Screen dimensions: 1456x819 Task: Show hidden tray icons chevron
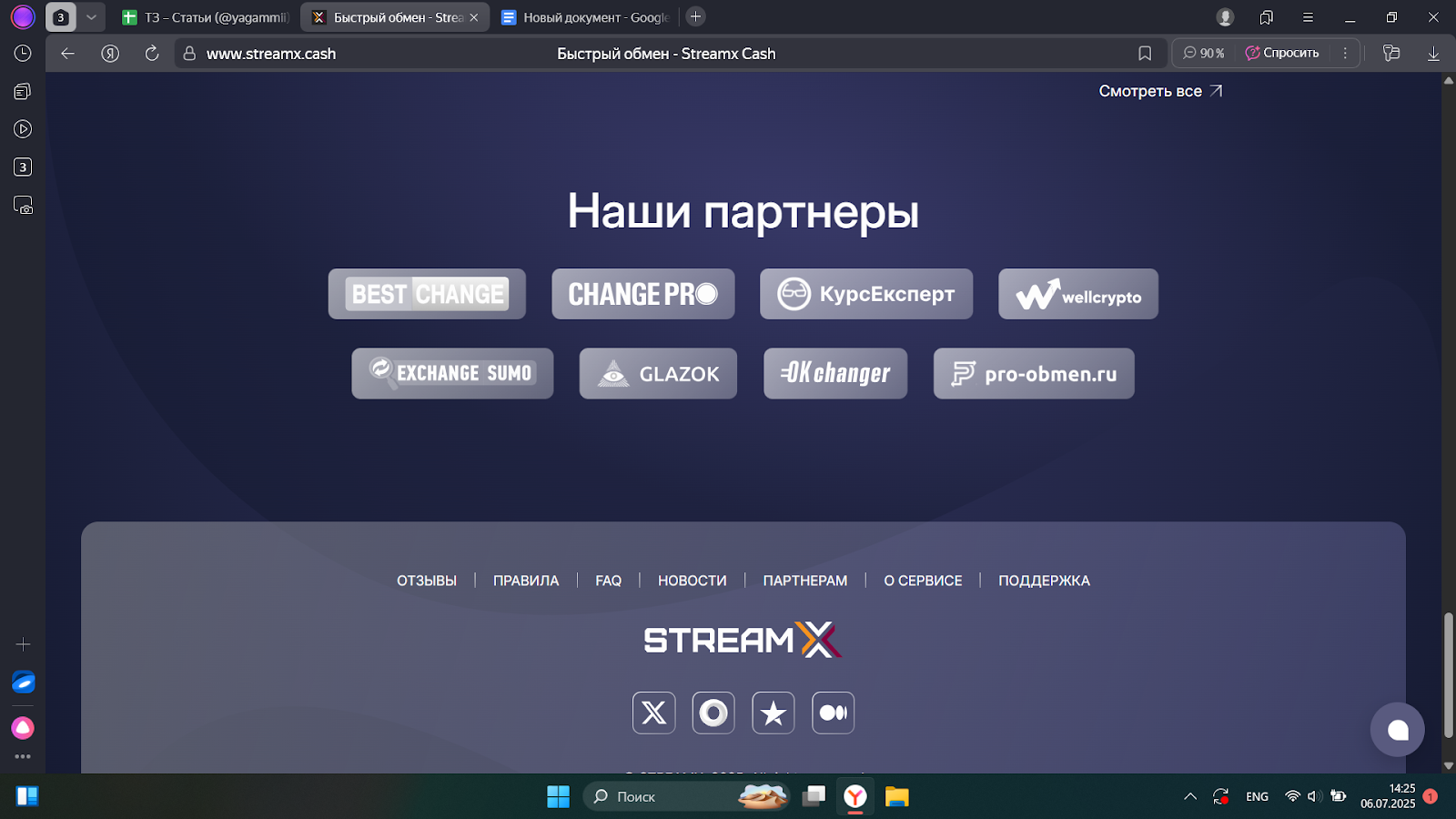pyautogui.click(x=1190, y=796)
